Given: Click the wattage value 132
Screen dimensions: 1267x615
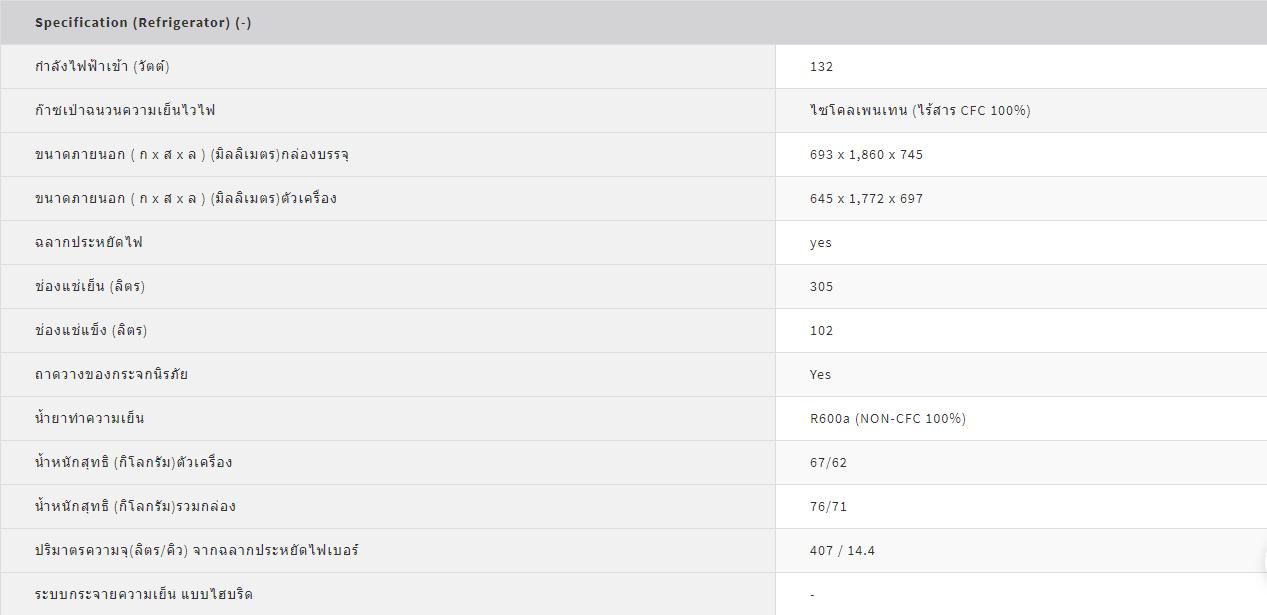Looking at the screenshot, I should tap(821, 67).
